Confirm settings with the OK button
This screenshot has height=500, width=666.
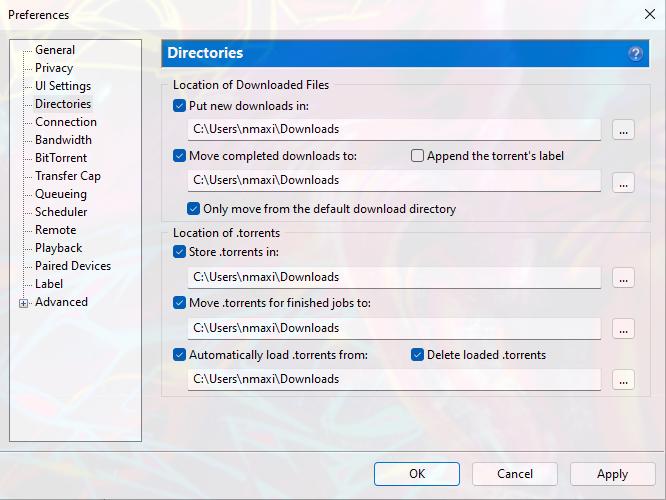point(417,474)
